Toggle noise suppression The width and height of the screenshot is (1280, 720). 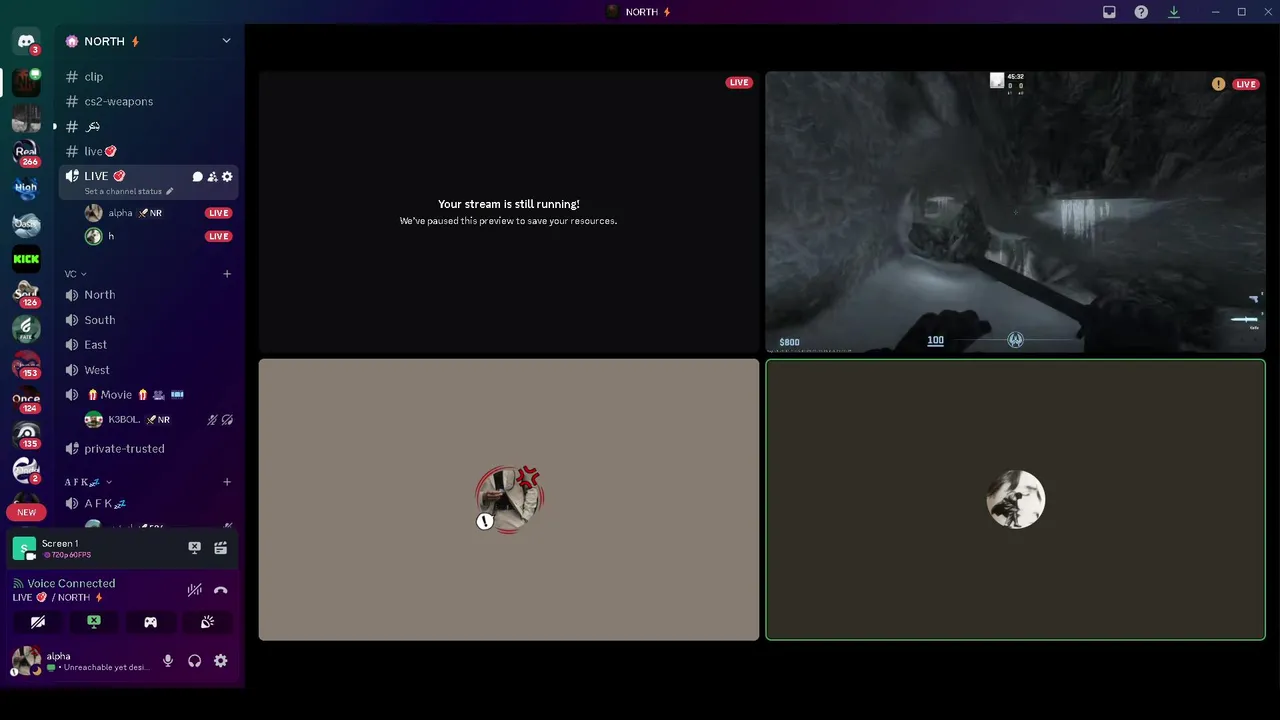194,590
